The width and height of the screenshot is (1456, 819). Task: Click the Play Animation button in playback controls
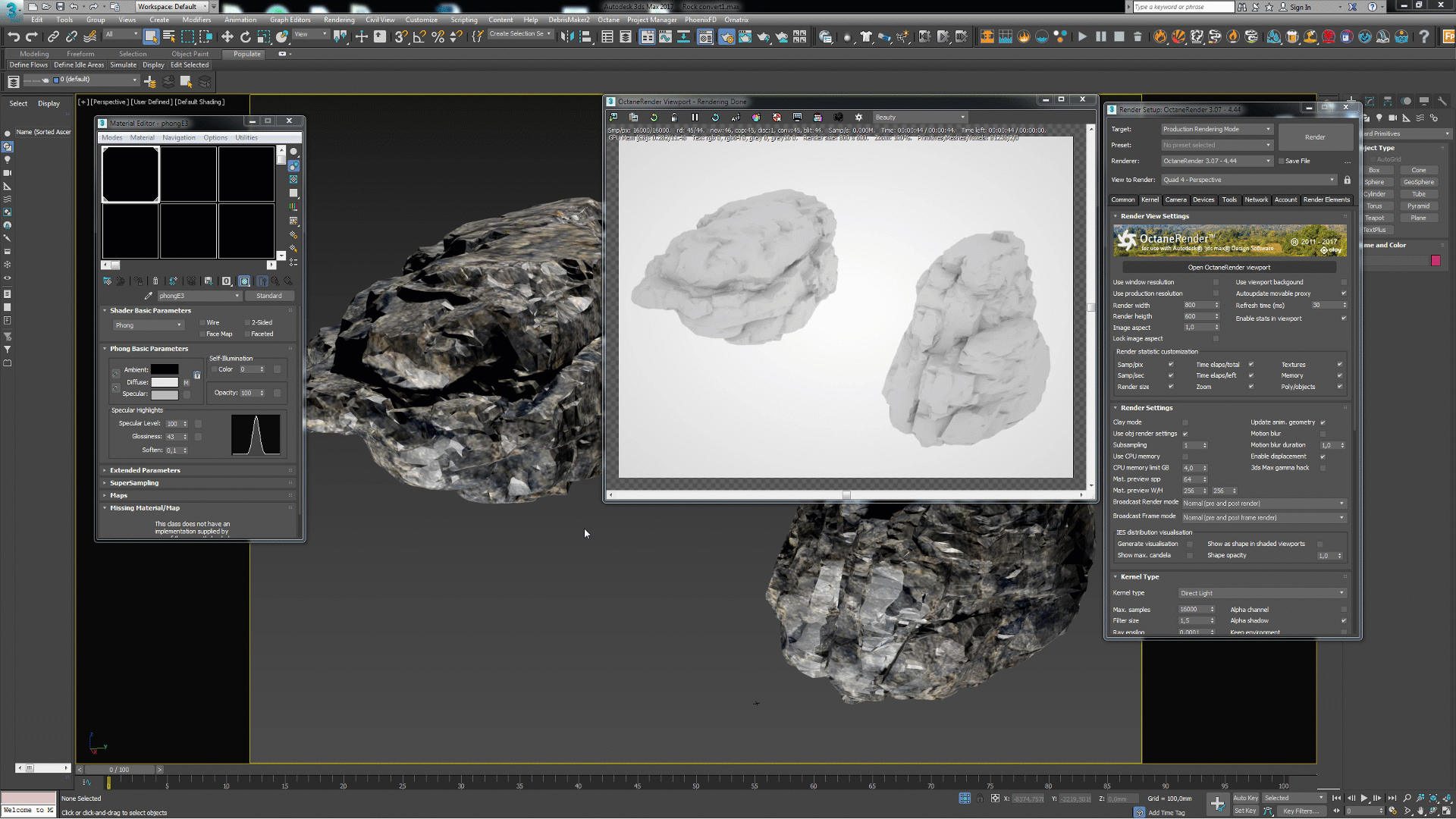click(x=1363, y=798)
